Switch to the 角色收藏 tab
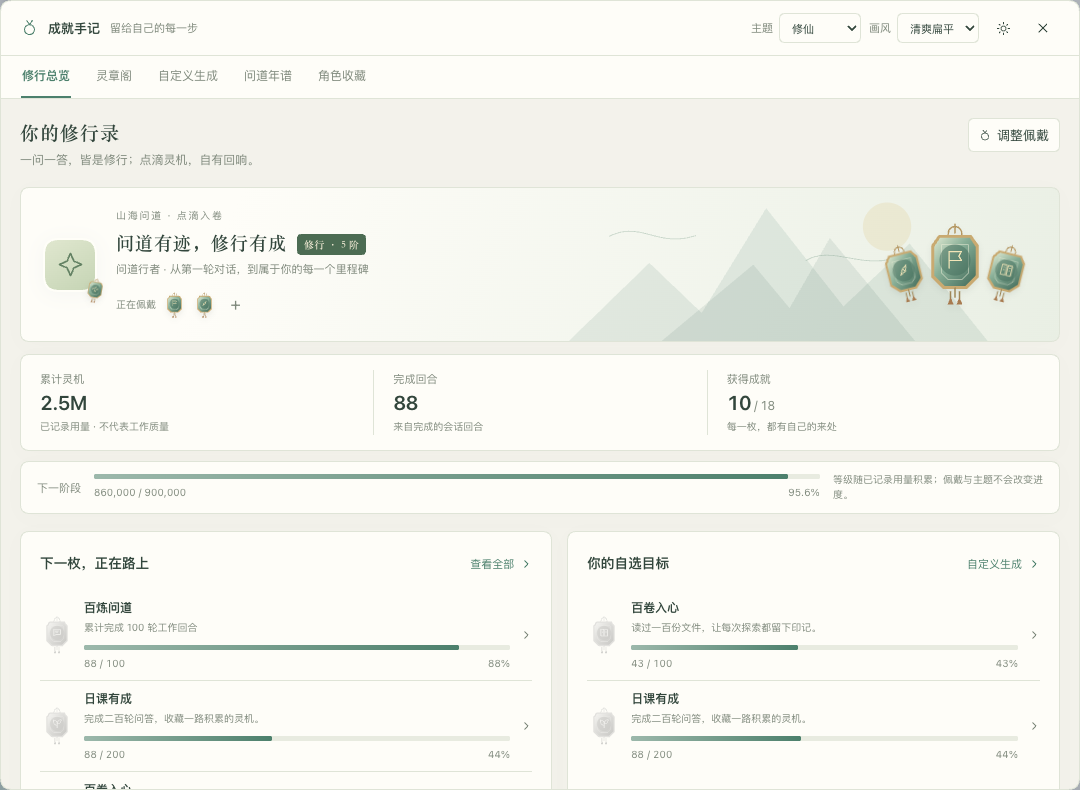This screenshot has width=1080, height=790. pyautogui.click(x=342, y=76)
